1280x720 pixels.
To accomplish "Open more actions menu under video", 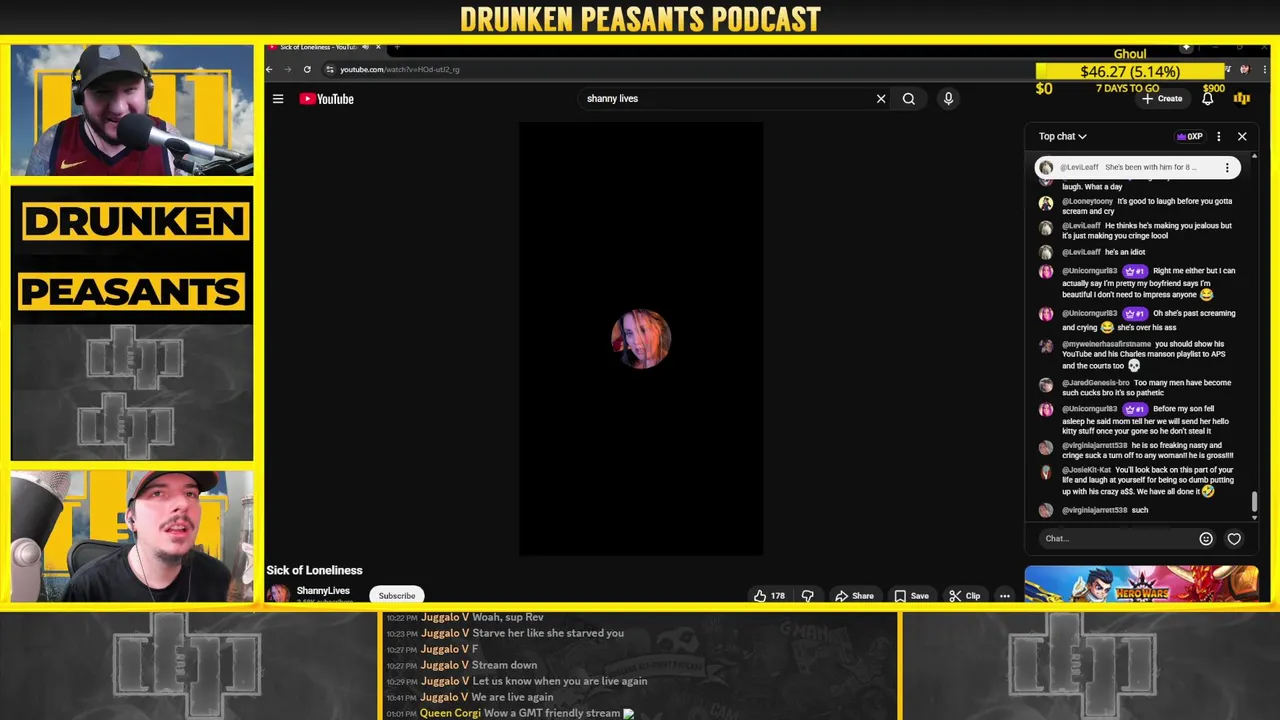I will [1004, 596].
